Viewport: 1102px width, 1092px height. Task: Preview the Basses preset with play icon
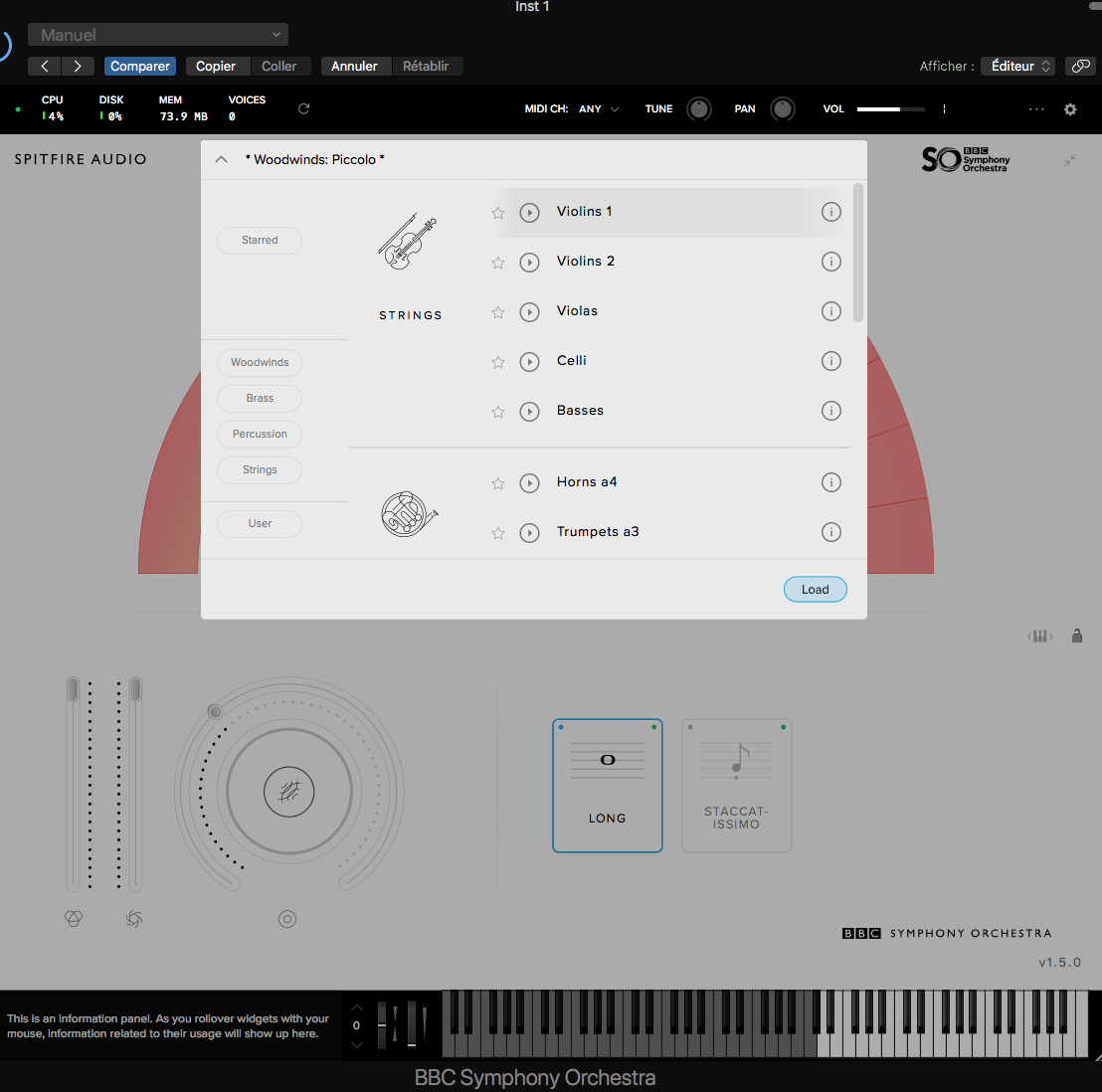(x=529, y=411)
